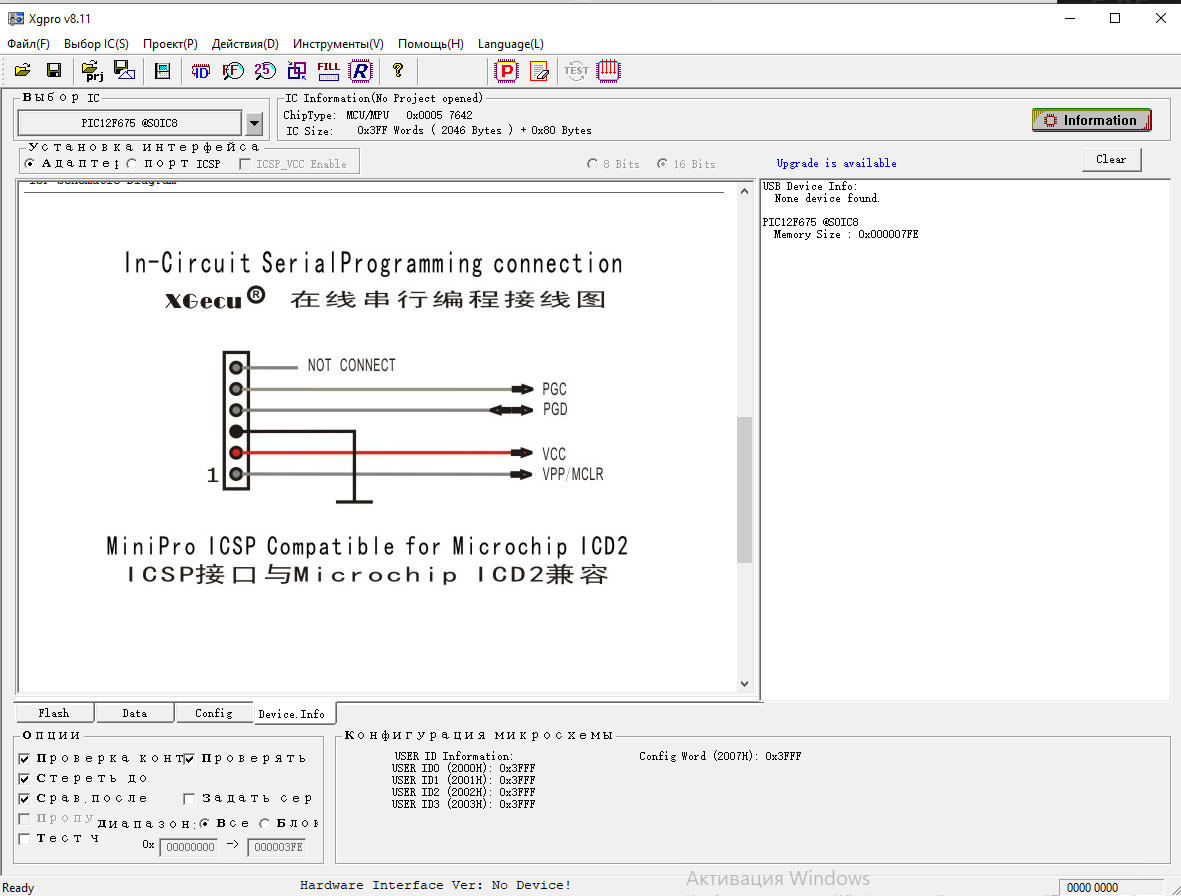Click the 'Upgrade is available' link
The height and width of the screenshot is (896, 1181).
pos(836,163)
